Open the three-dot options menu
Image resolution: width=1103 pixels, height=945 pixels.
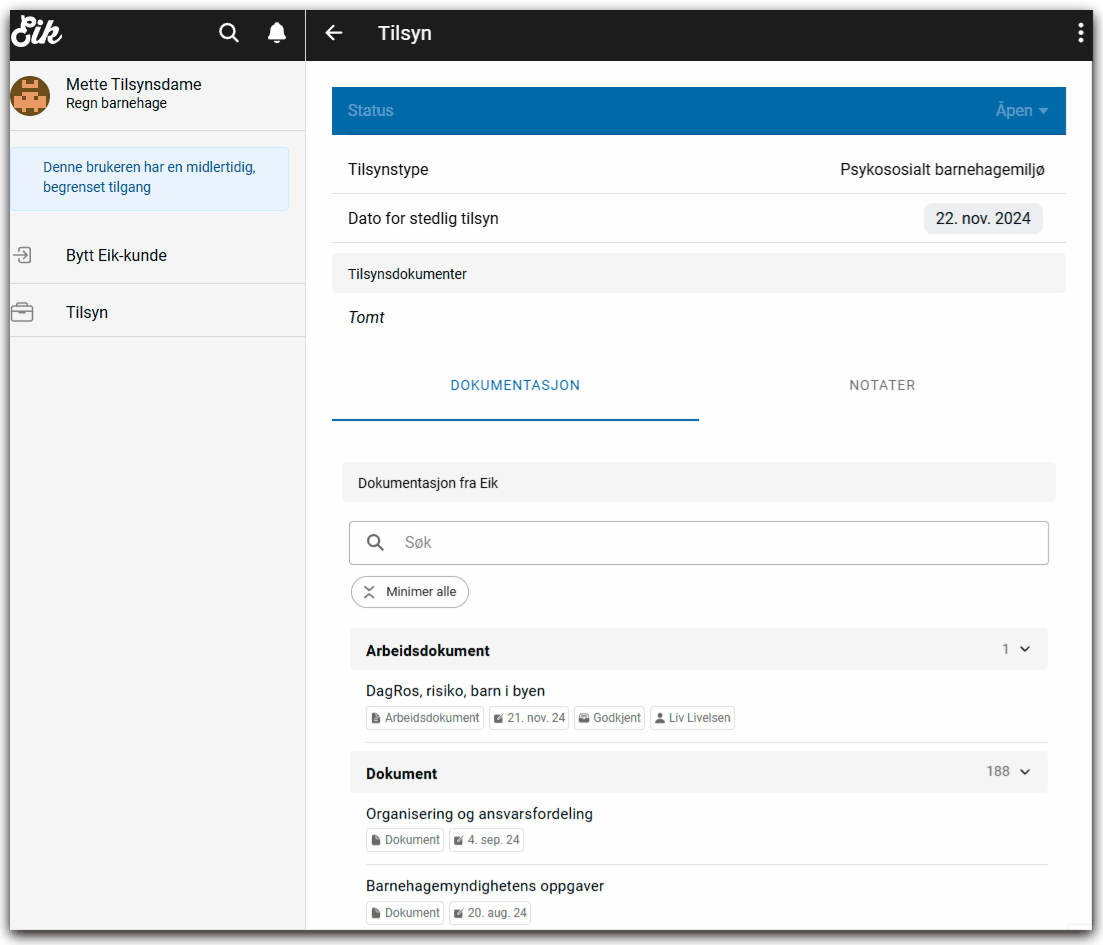point(1080,33)
